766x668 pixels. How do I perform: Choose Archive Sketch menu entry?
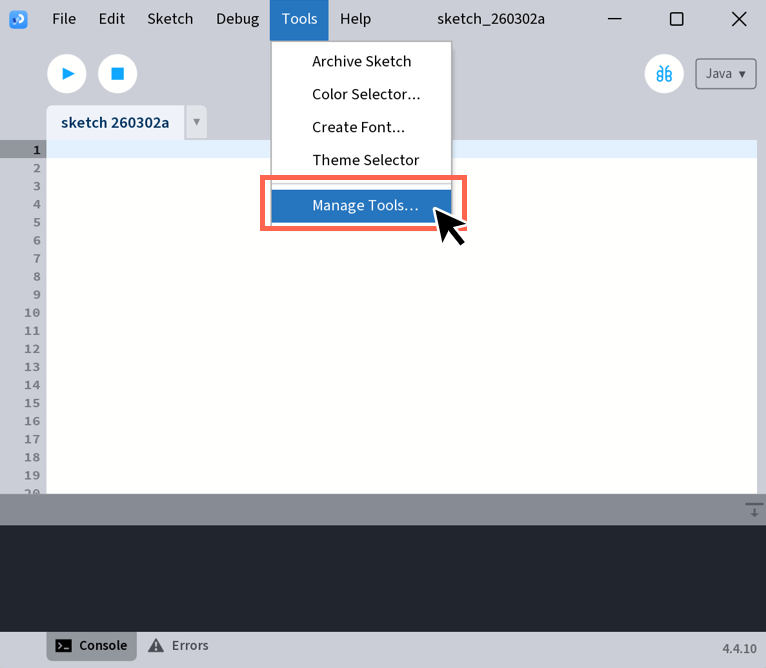click(x=361, y=61)
